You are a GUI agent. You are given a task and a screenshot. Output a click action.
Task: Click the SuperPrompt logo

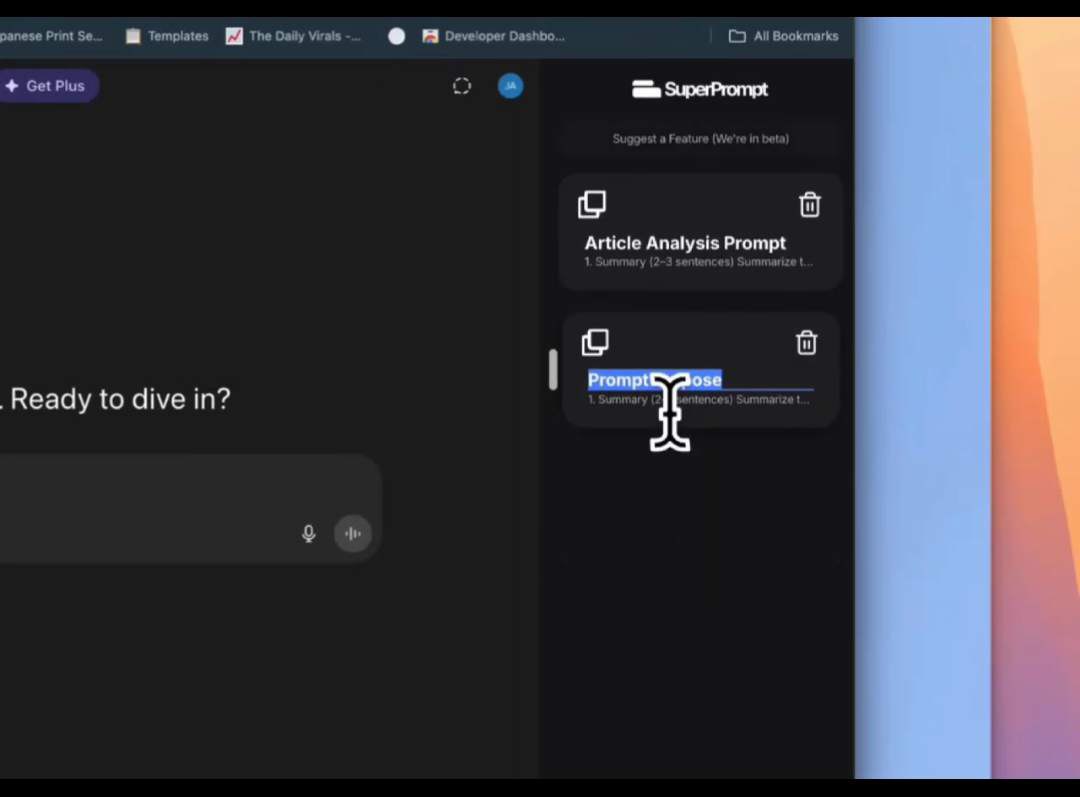(700, 89)
